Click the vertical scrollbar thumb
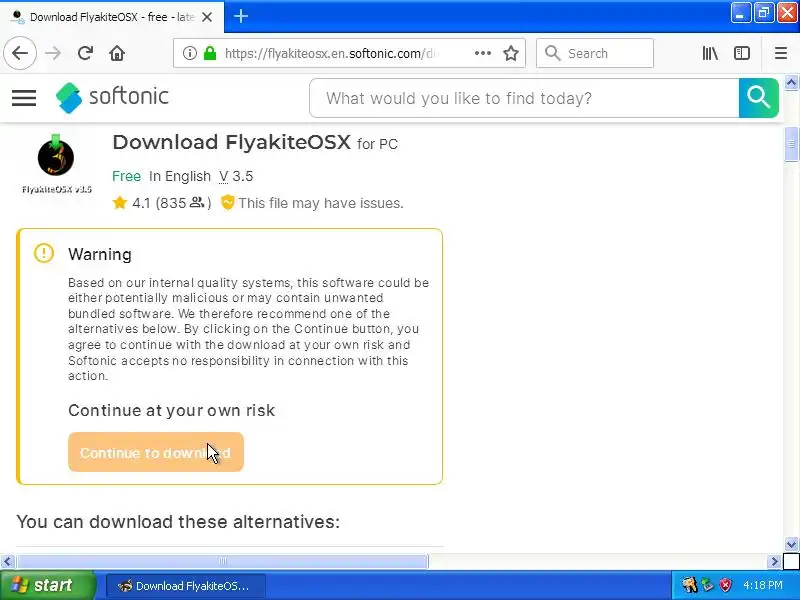800x600 pixels. pos(791,144)
